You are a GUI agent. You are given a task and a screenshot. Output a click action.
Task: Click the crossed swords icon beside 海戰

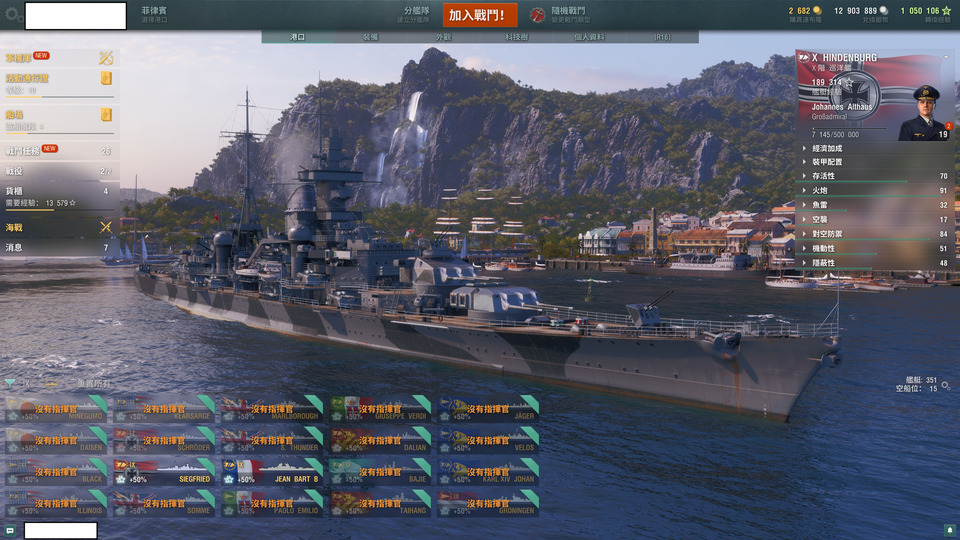coord(105,227)
